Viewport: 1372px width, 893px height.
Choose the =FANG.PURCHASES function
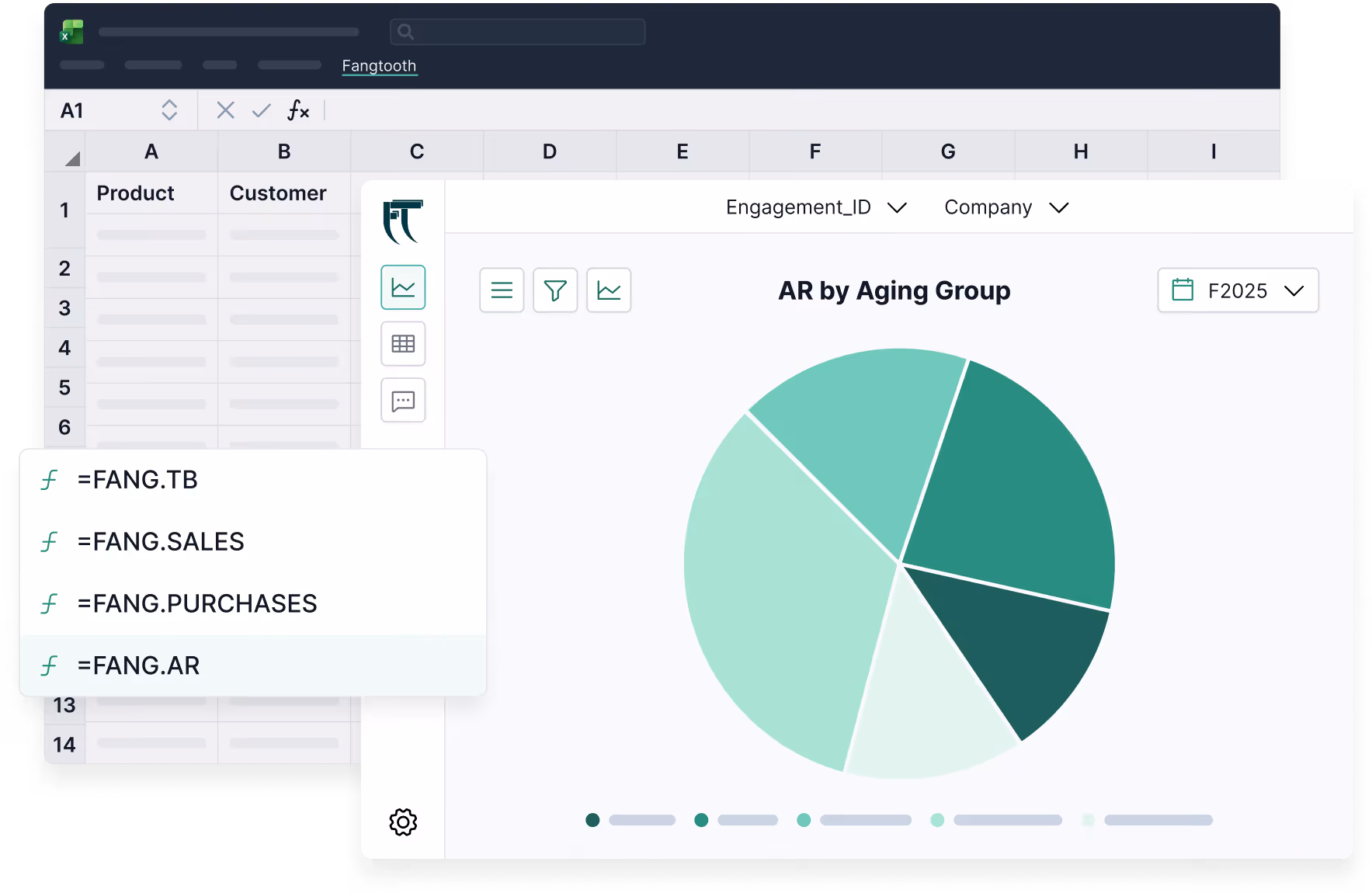tap(253, 603)
